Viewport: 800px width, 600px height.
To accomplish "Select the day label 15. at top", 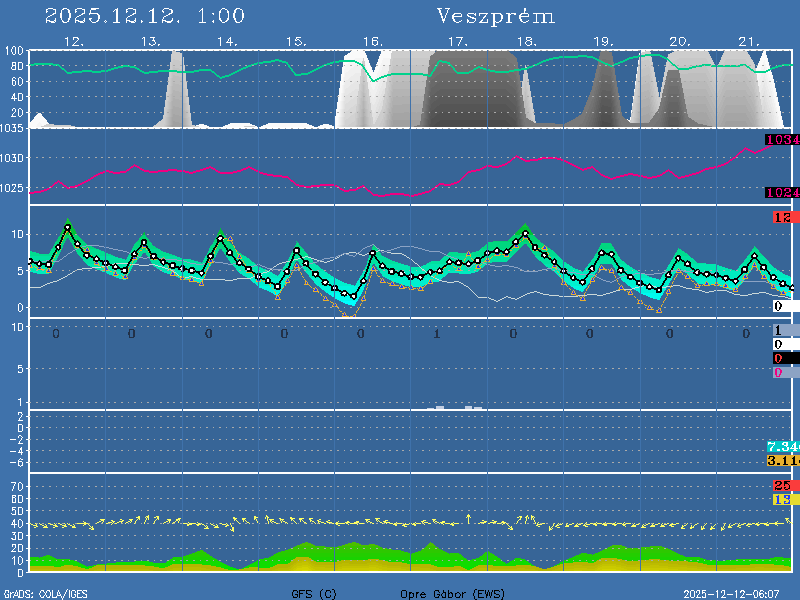I will click(295, 42).
